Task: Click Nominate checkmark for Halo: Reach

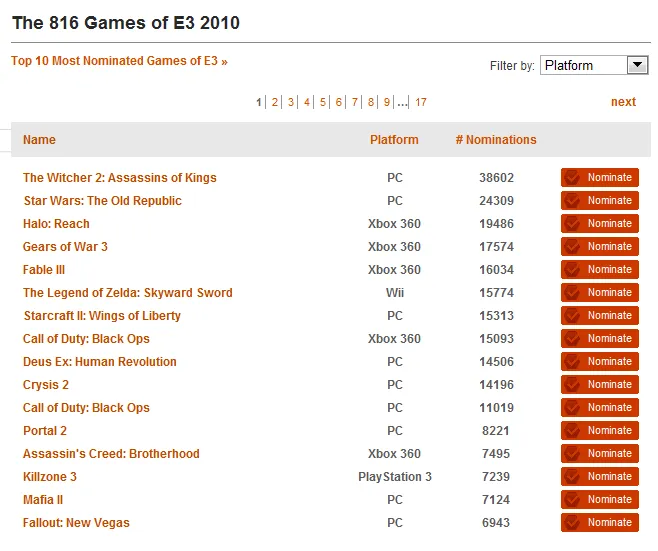Action: 572,224
